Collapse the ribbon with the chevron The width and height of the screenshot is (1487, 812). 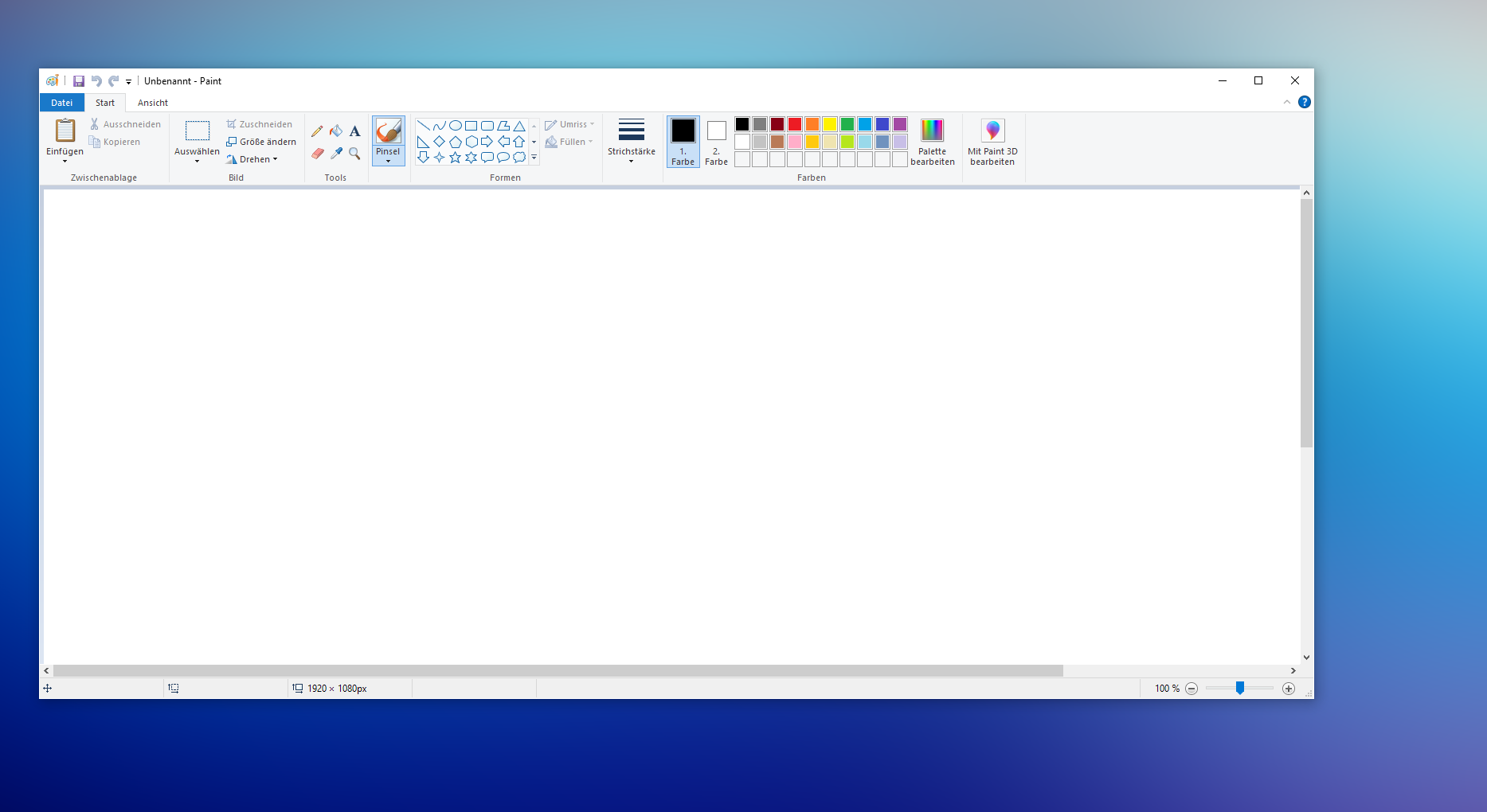click(x=1287, y=102)
